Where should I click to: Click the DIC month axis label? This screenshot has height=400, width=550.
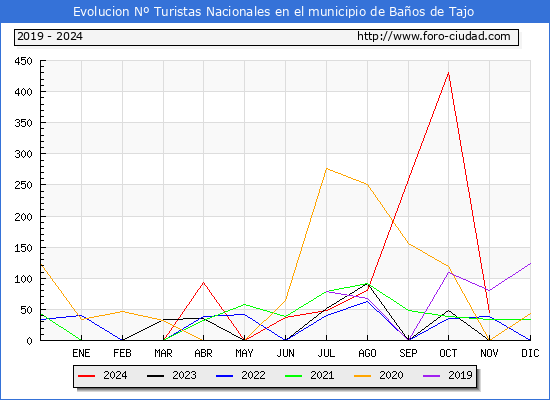tap(530, 353)
